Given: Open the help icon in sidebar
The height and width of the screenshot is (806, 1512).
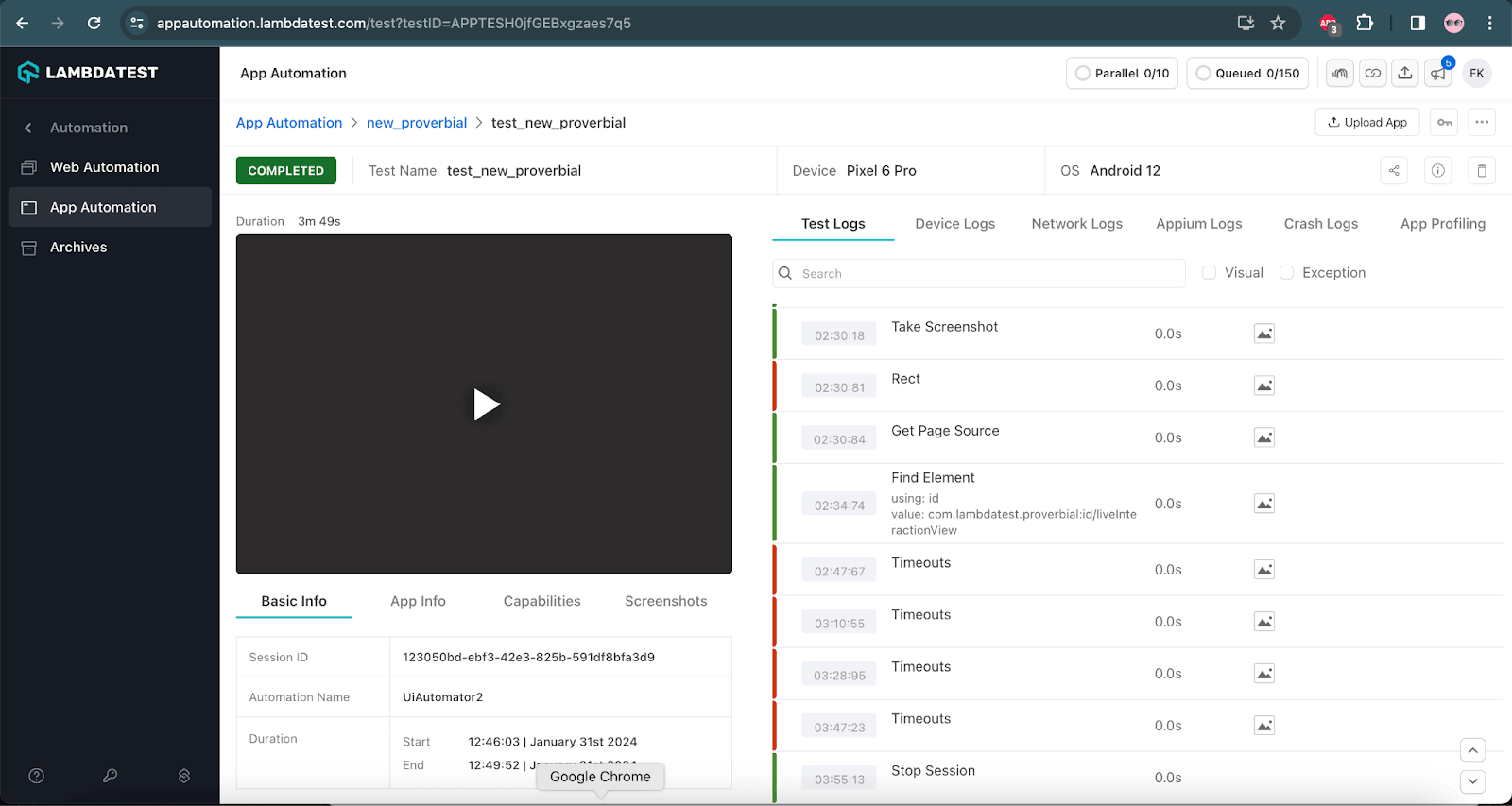Looking at the screenshot, I should (x=37, y=776).
